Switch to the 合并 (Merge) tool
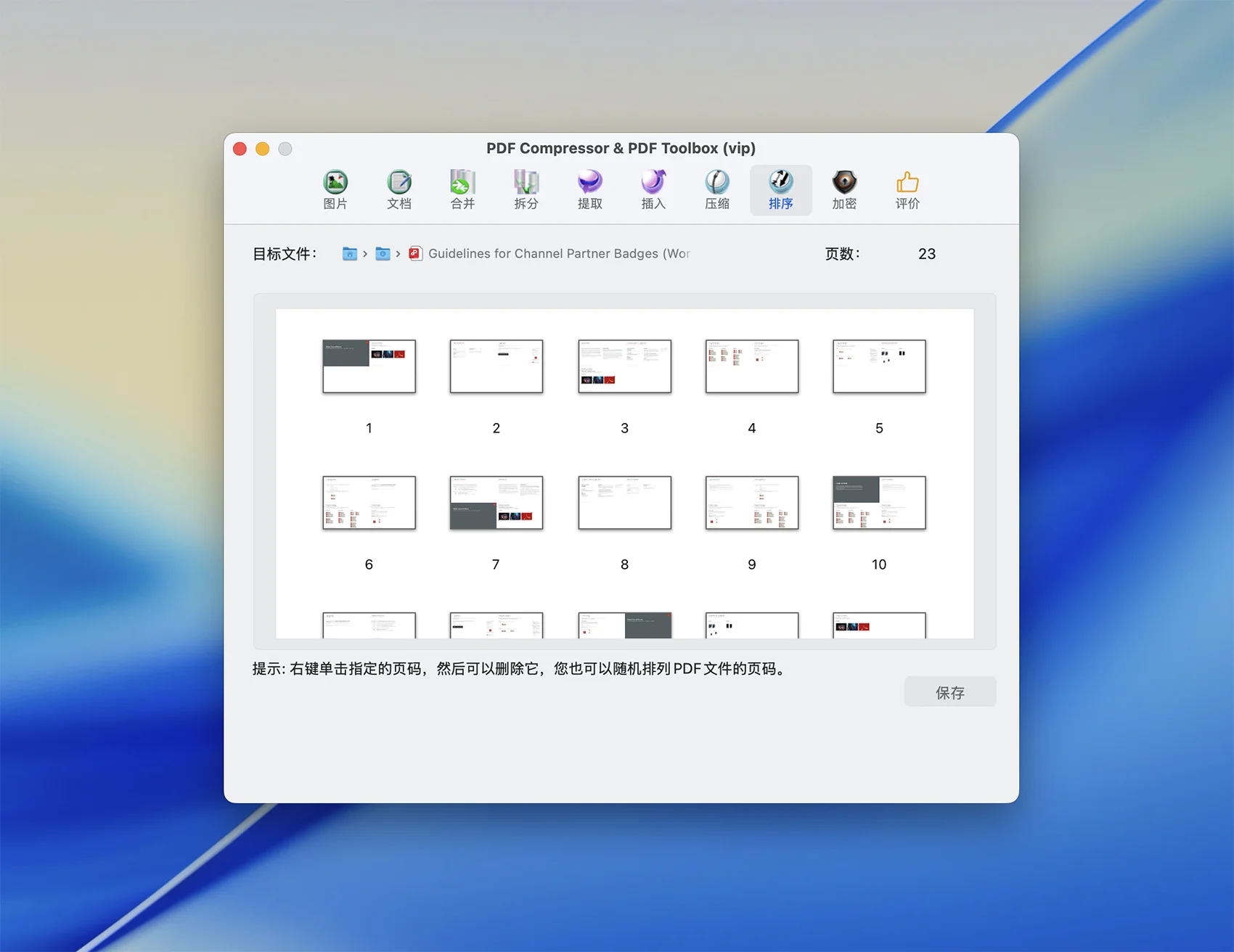This screenshot has height=952, width=1234. [462, 189]
